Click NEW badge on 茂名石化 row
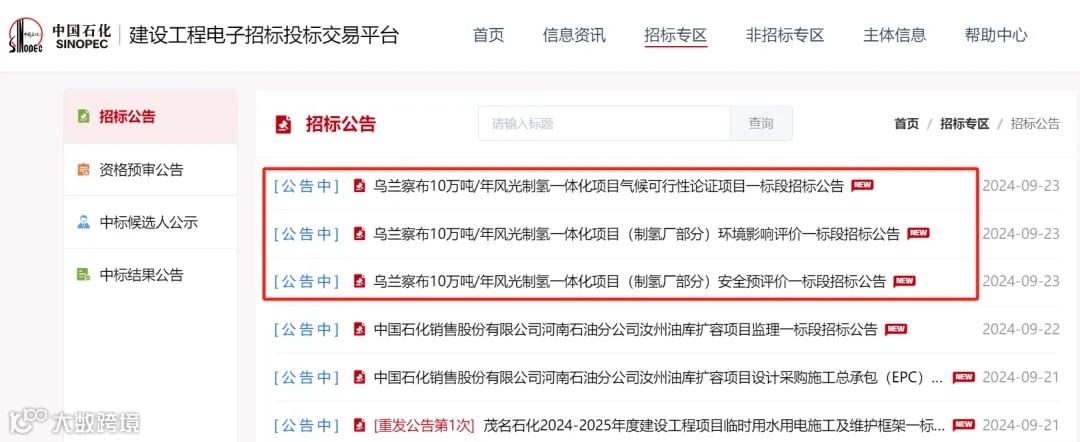Viewport: 1080px width, 442px height. click(x=964, y=425)
